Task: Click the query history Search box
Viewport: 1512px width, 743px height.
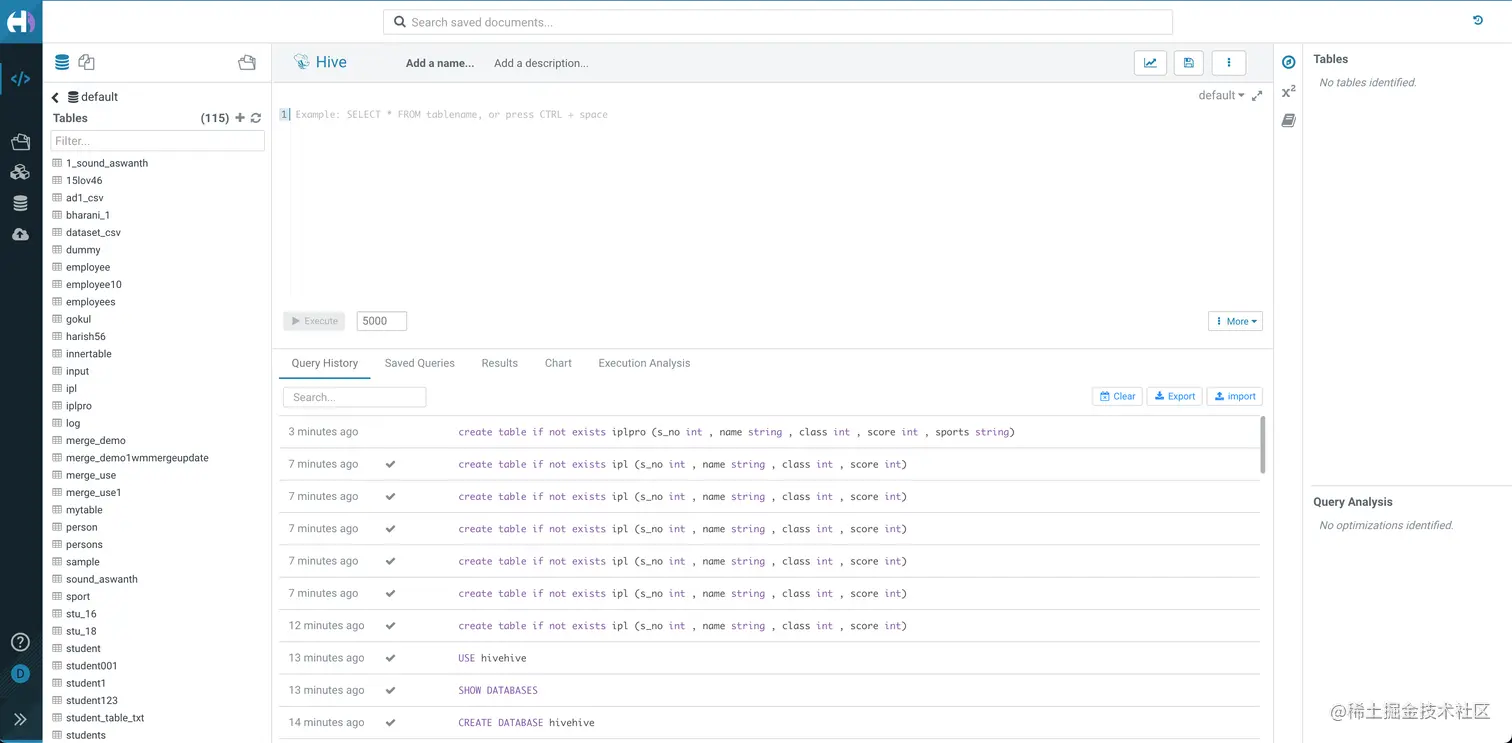Action: [x=355, y=397]
